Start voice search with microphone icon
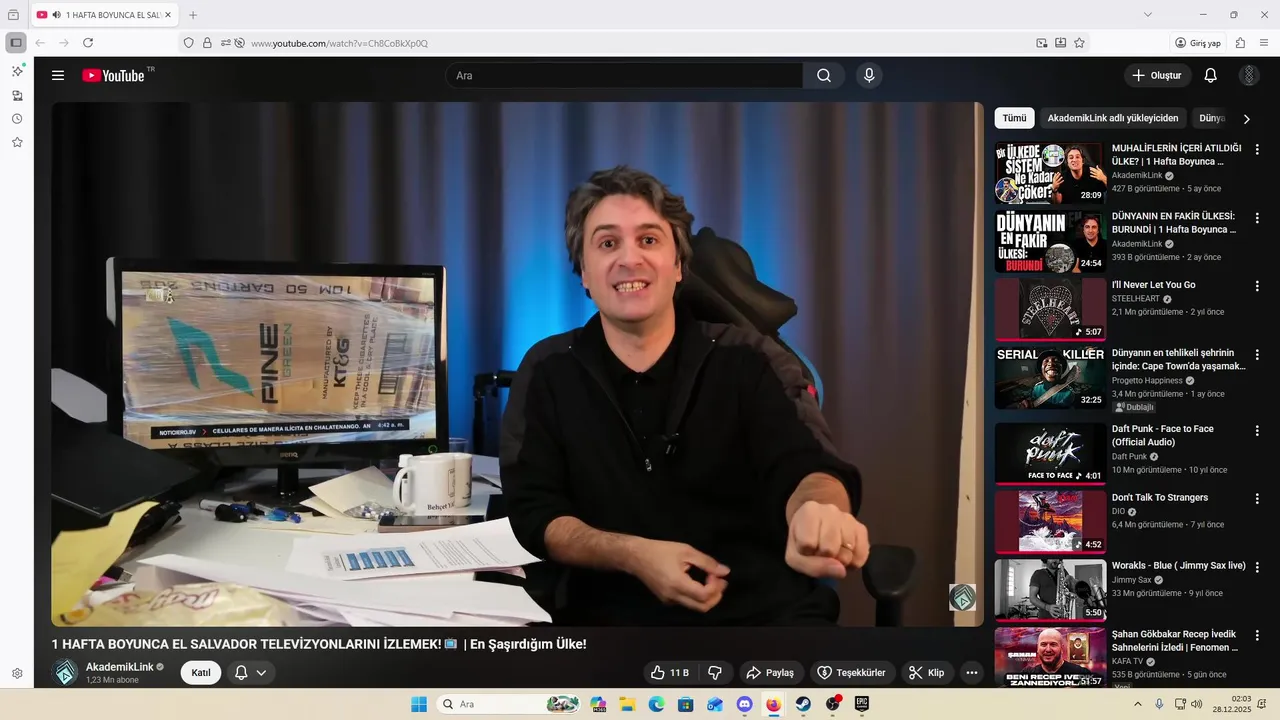The image size is (1280, 720). point(869,75)
